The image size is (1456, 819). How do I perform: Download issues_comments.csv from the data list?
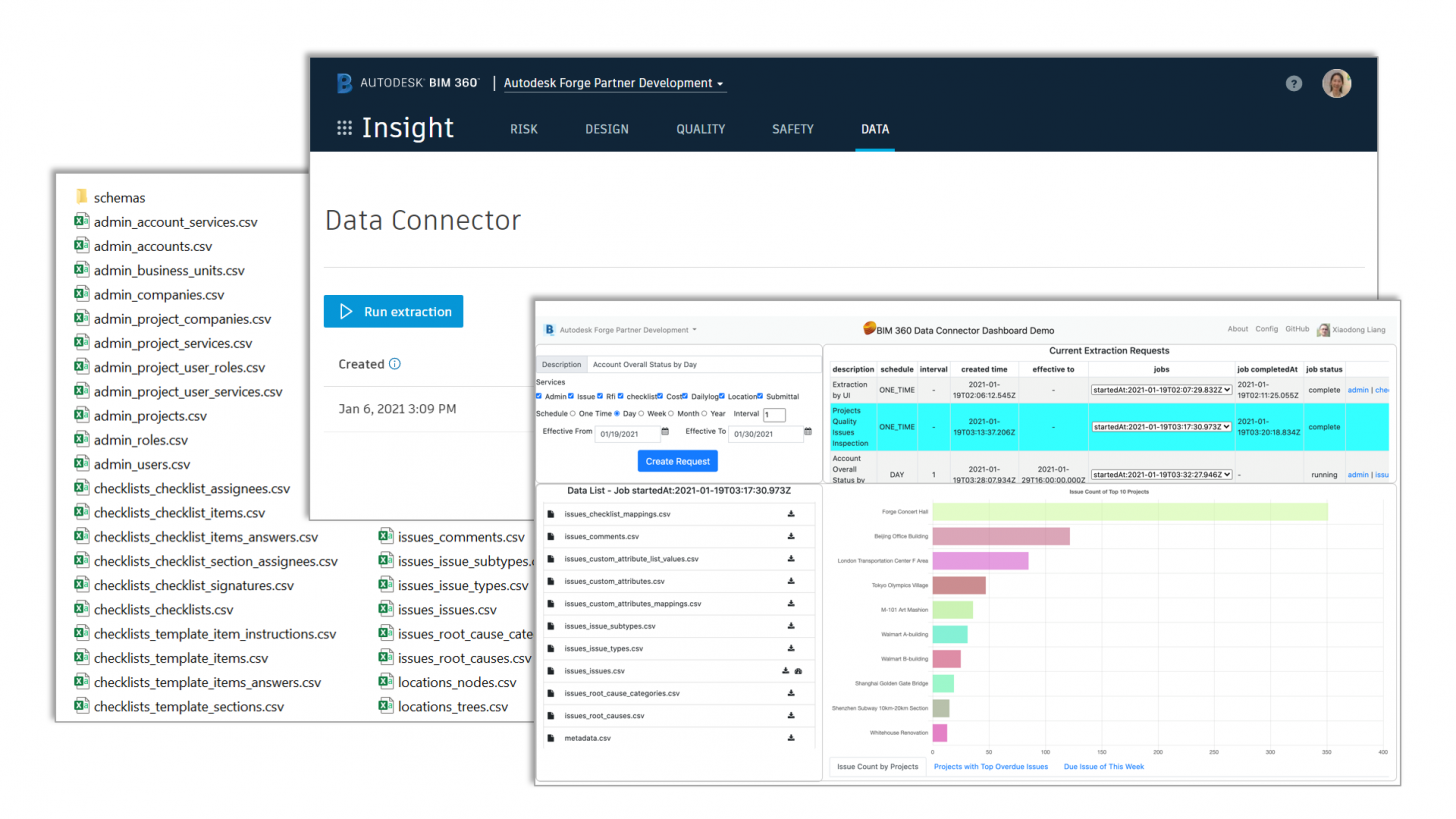791,536
